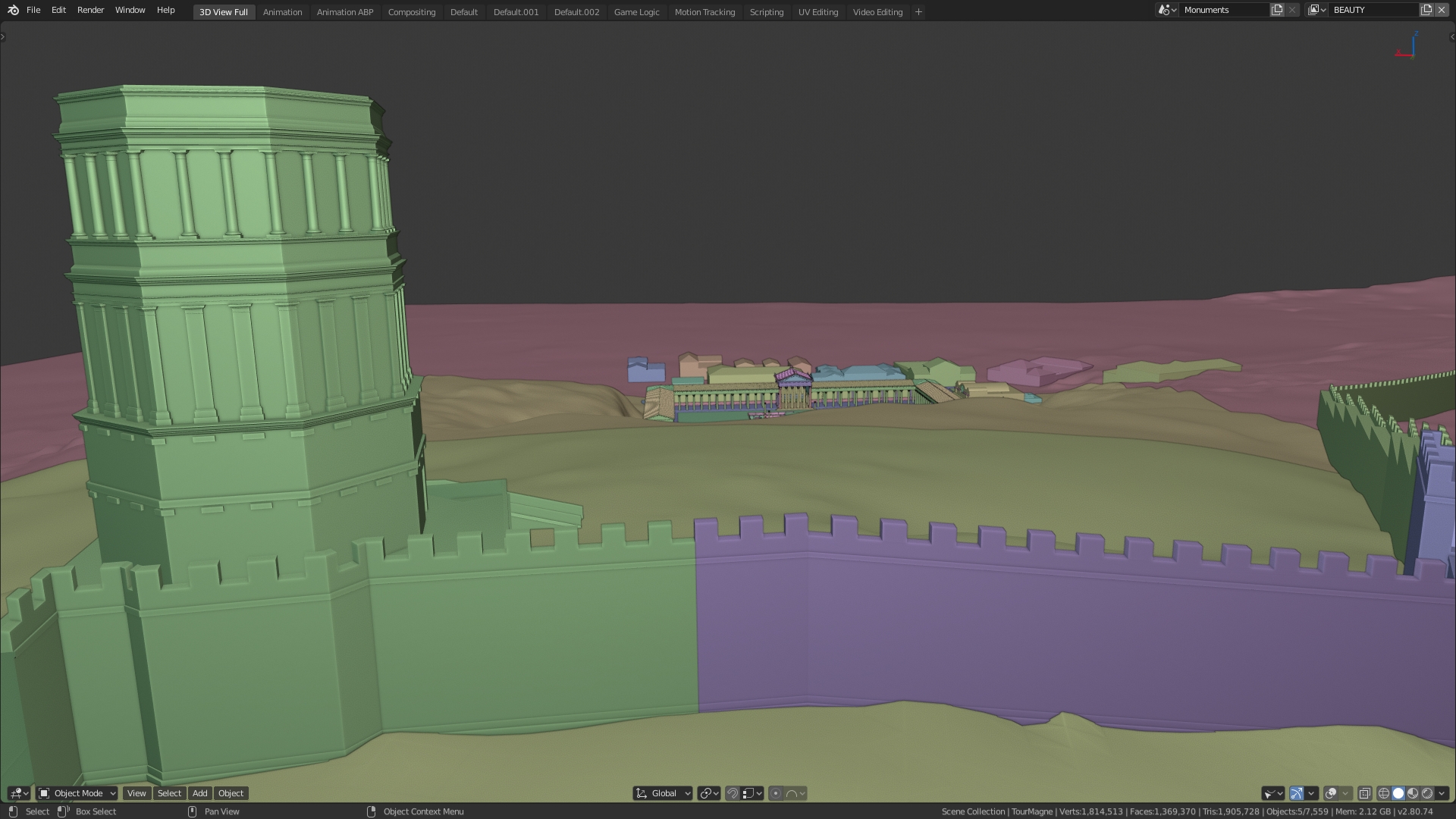Screen dimensions: 1456x819
Task: Toggle X-ray view button
Action: [x=1364, y=793]
